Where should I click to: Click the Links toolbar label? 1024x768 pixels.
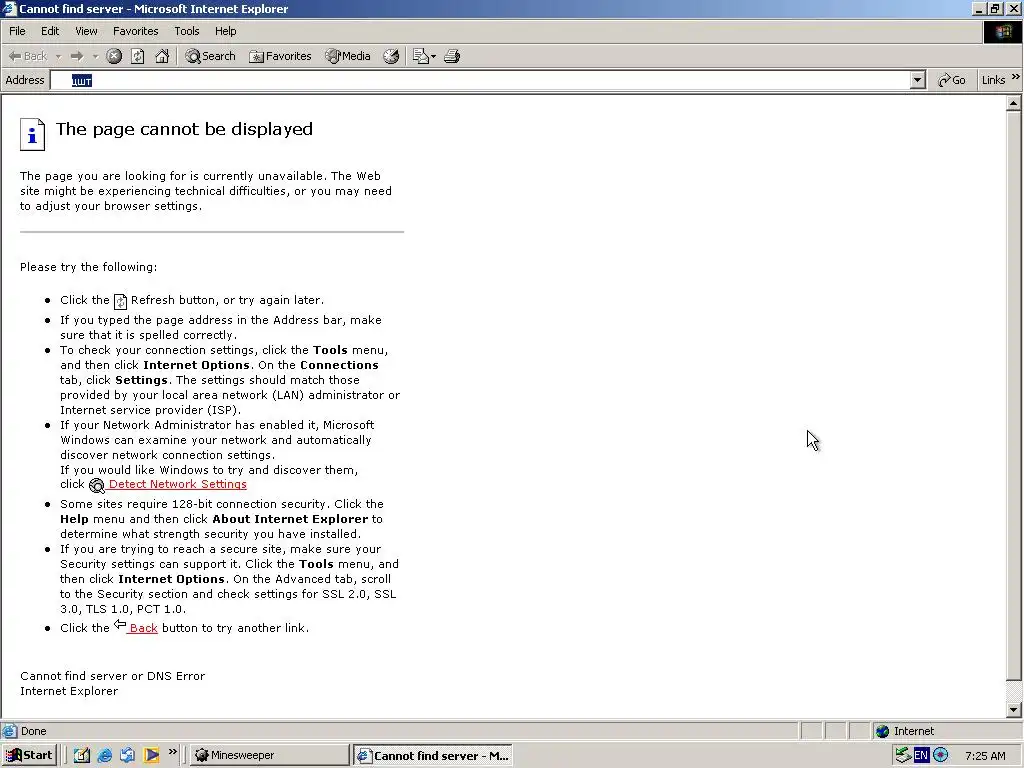(x=993, y=80)
